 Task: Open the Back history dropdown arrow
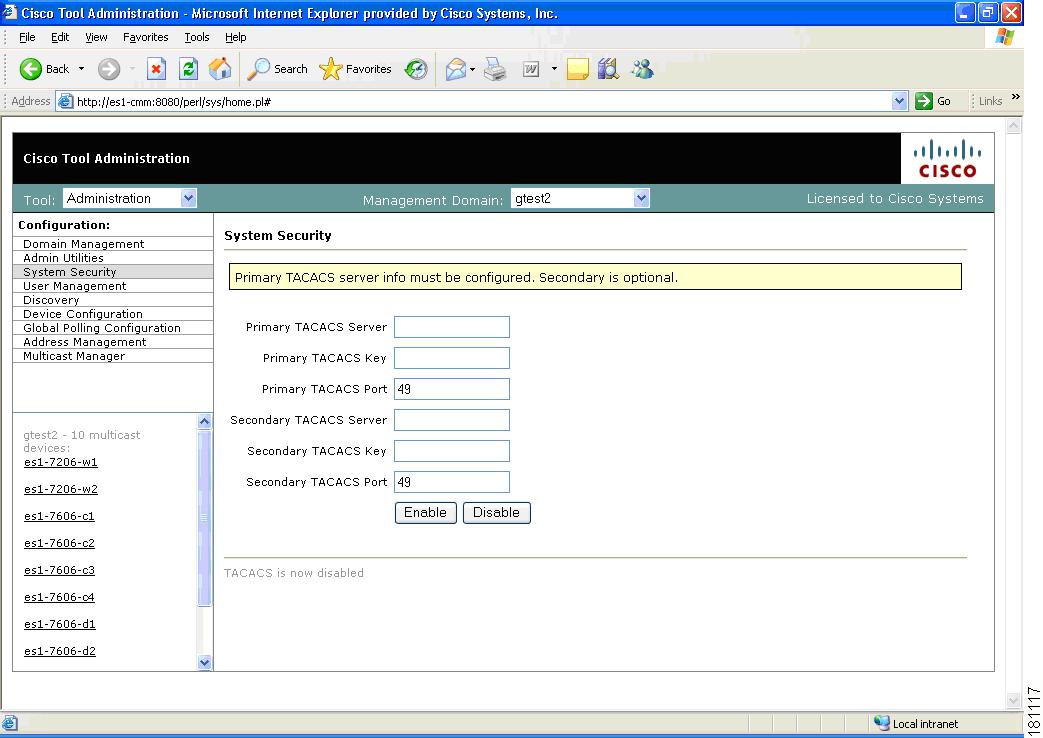(x=81, y=69)
